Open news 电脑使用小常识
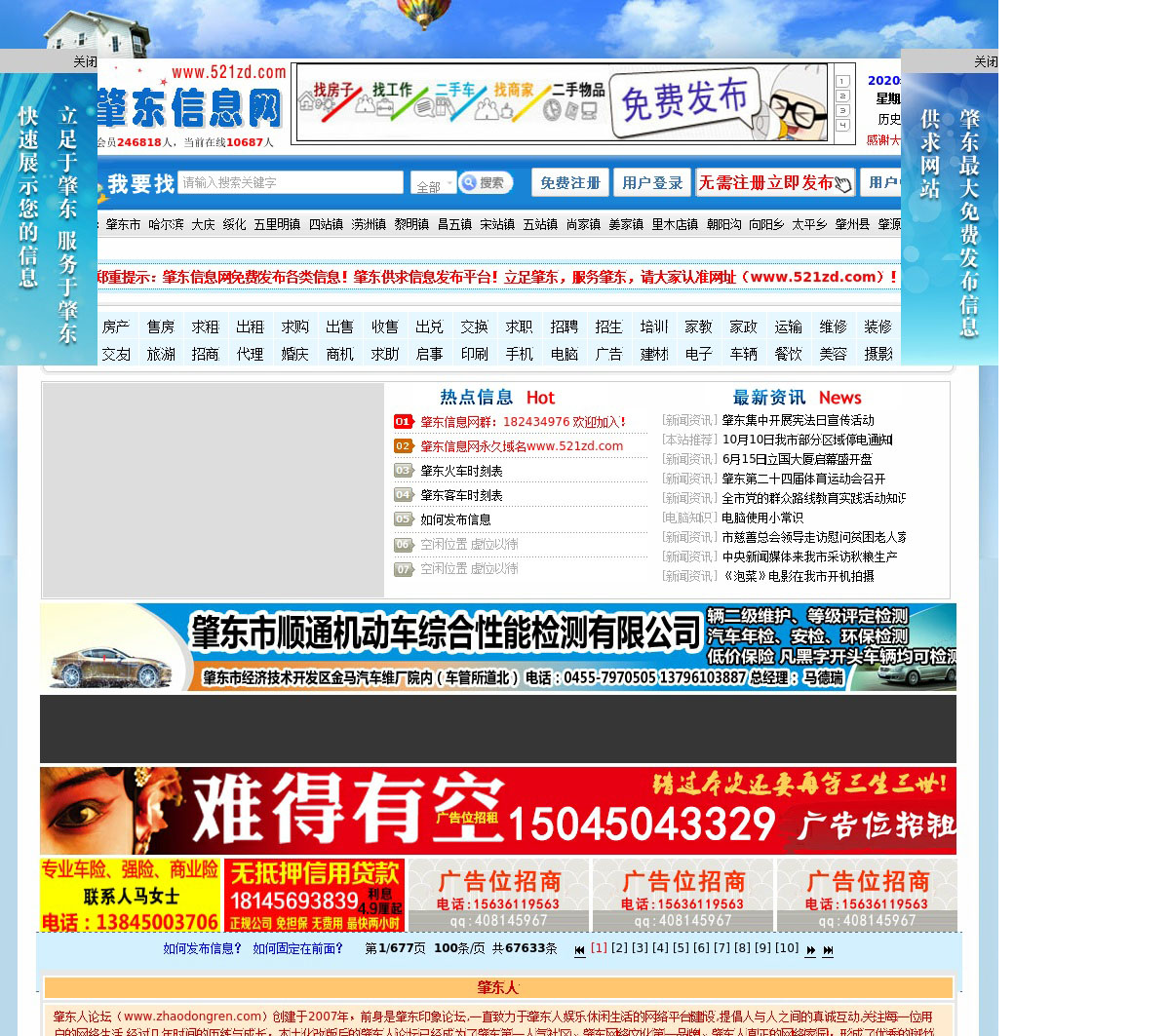The height and width of the screenshot is (1036, 1170). click(x=762, y=518)
